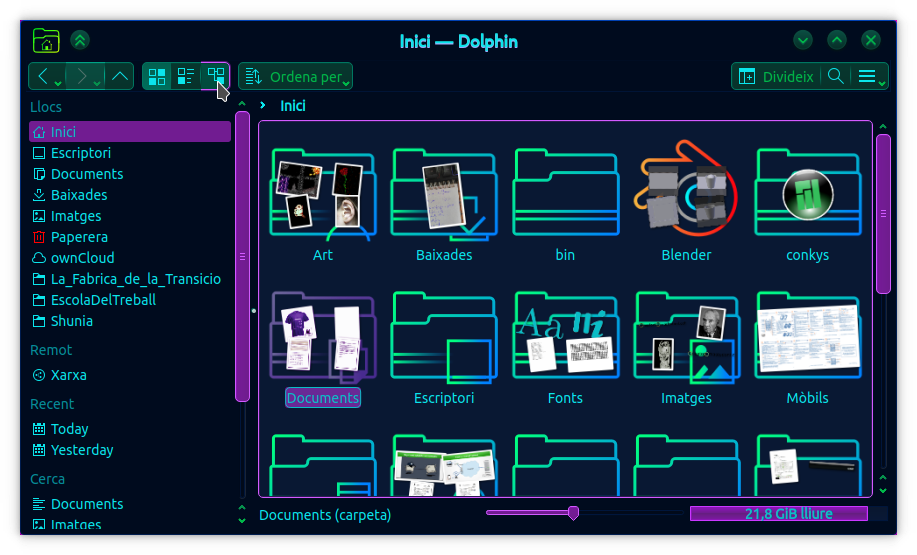Click file view scrollbar up arrow
917x555 pixels.
pyautogui.click(x=883, y=126)
